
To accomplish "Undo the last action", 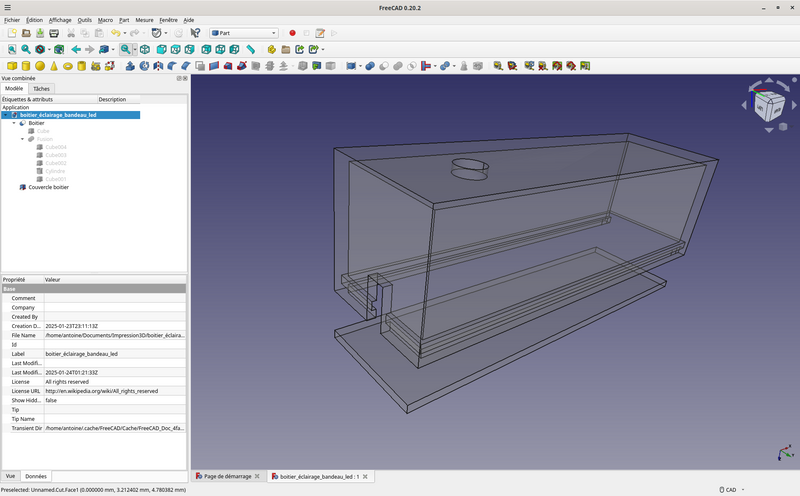I will [116, 33].
